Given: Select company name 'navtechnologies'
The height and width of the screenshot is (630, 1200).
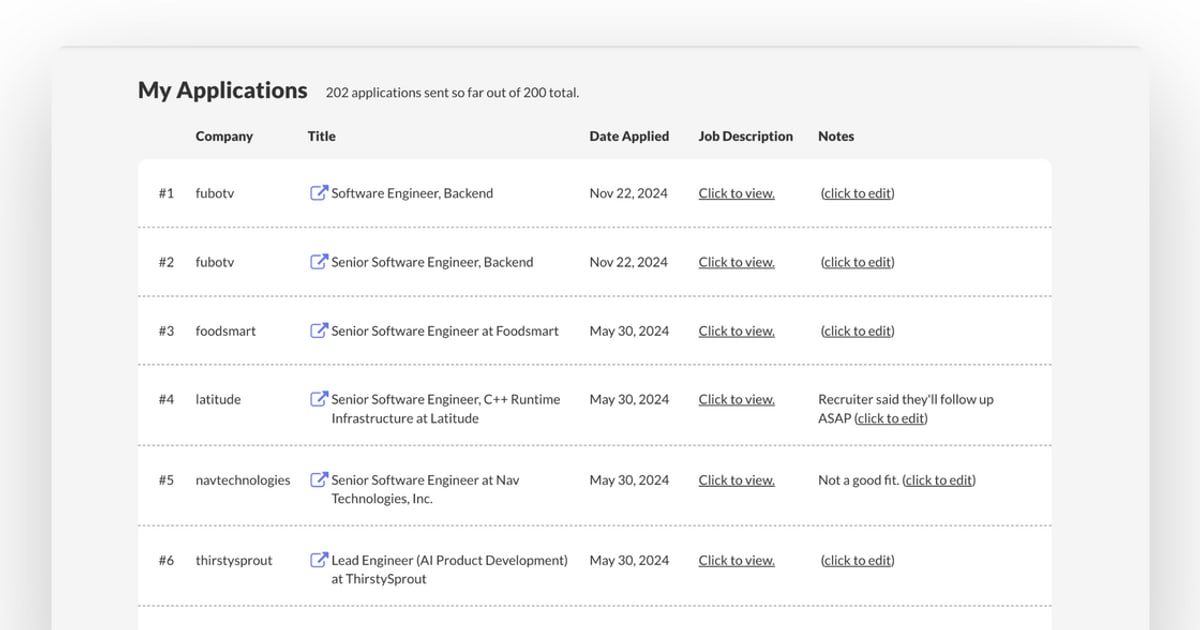Looking at the screenshot, I should point(243,480).
